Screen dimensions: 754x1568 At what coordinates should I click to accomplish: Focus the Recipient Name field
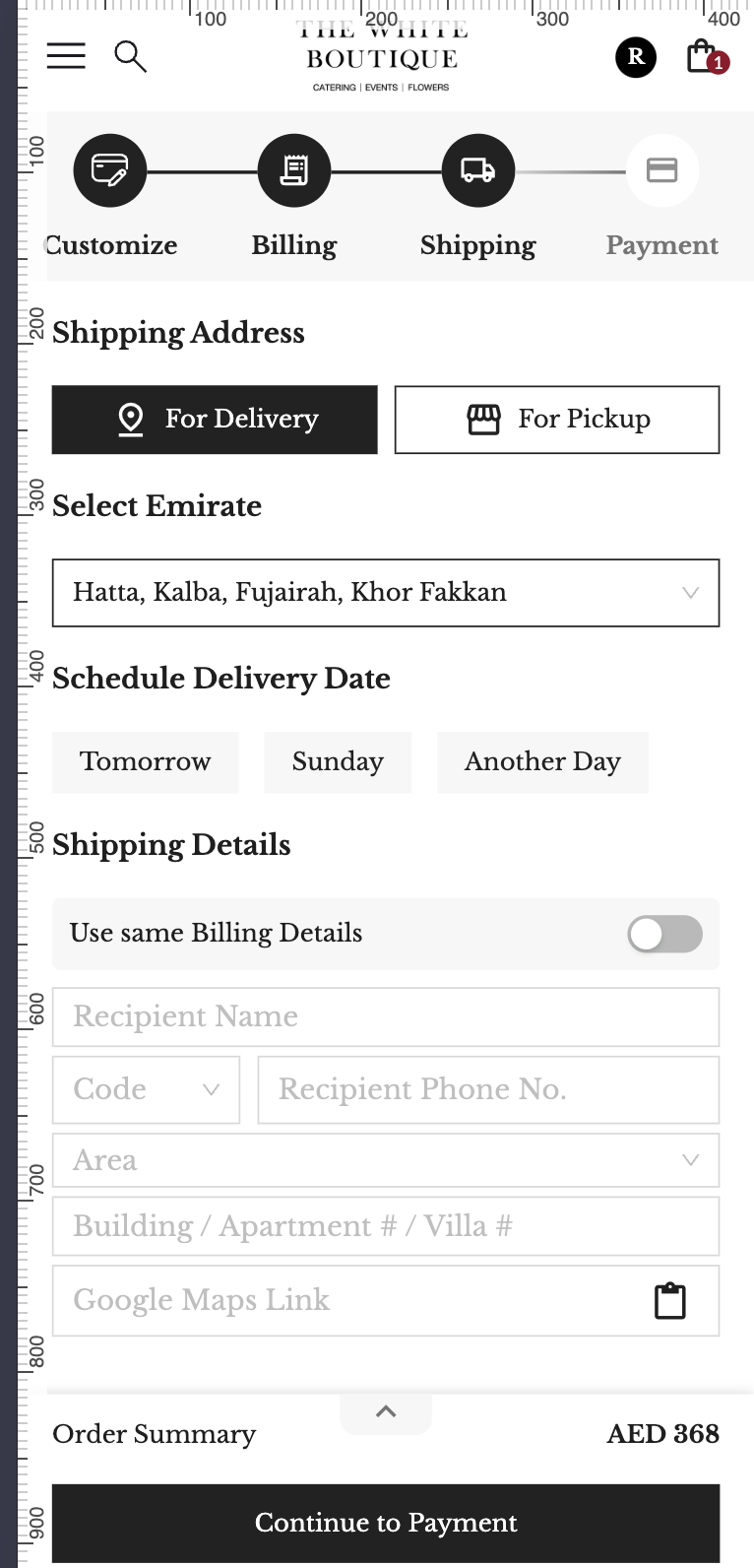(x=386, y=1016)
